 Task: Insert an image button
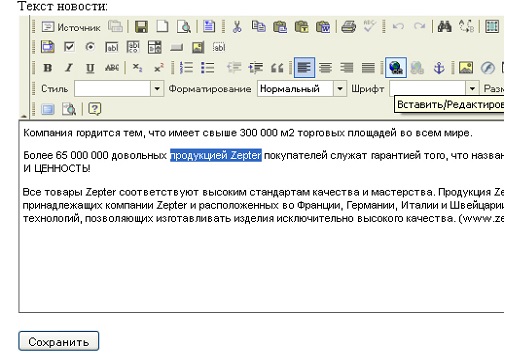point(198,47)
